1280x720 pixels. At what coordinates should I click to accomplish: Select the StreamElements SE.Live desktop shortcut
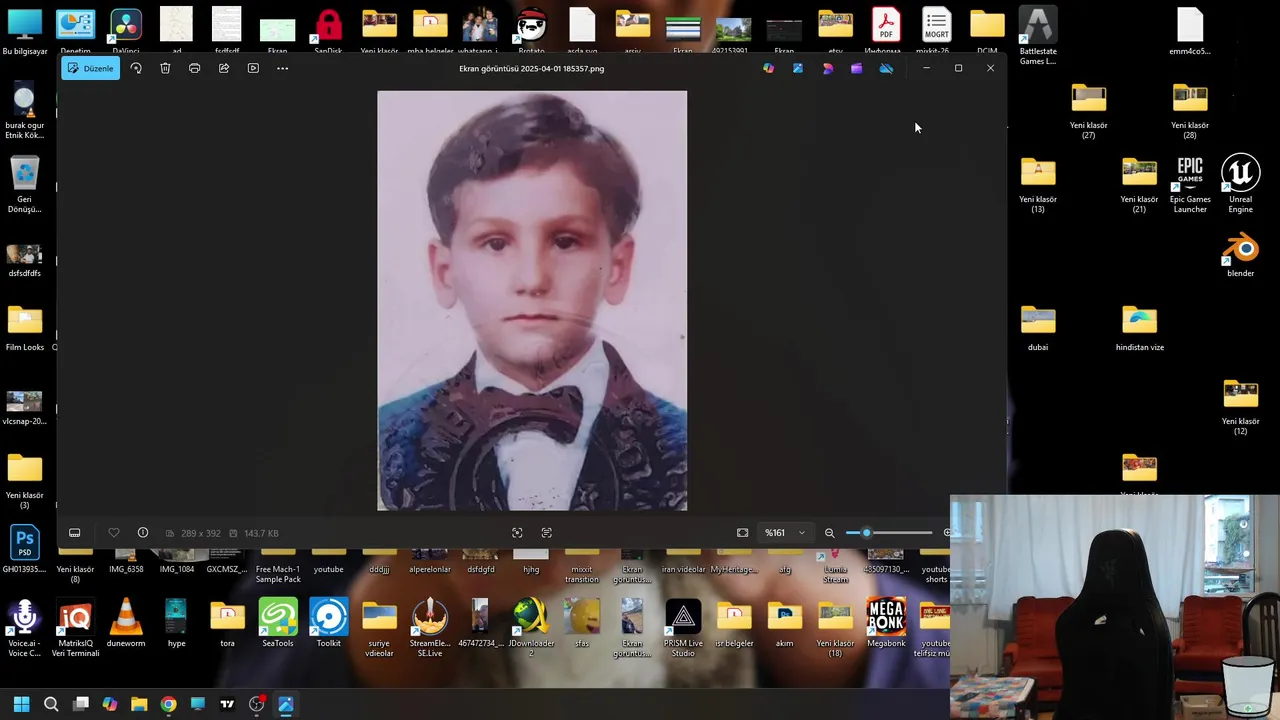coord(430,628)
